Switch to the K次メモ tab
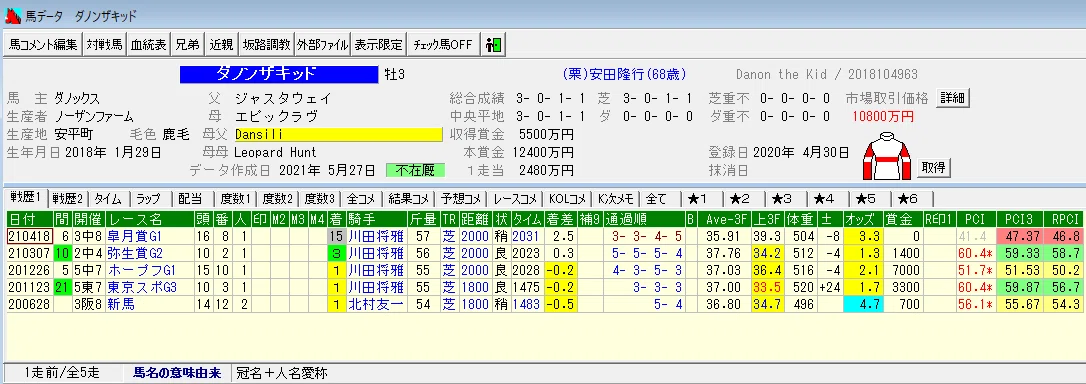Viewport: 1086px width, 384px height. coord(616,199)
